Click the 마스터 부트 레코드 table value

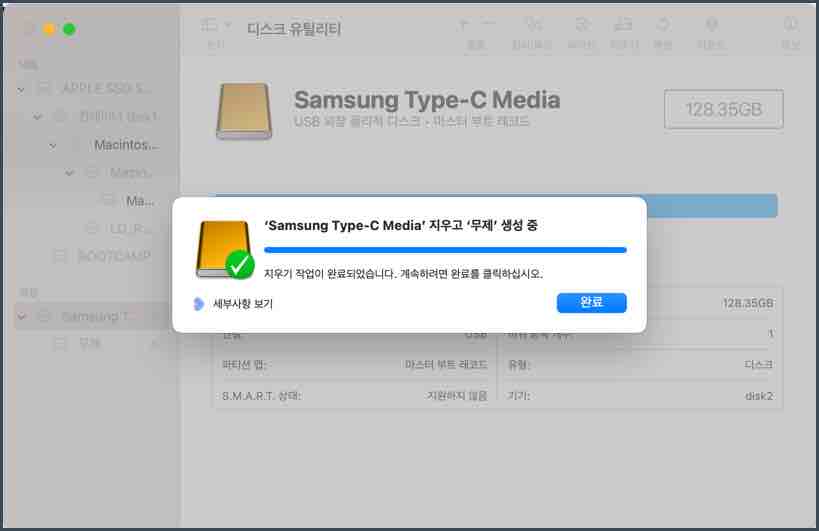[x=446, y=364]
